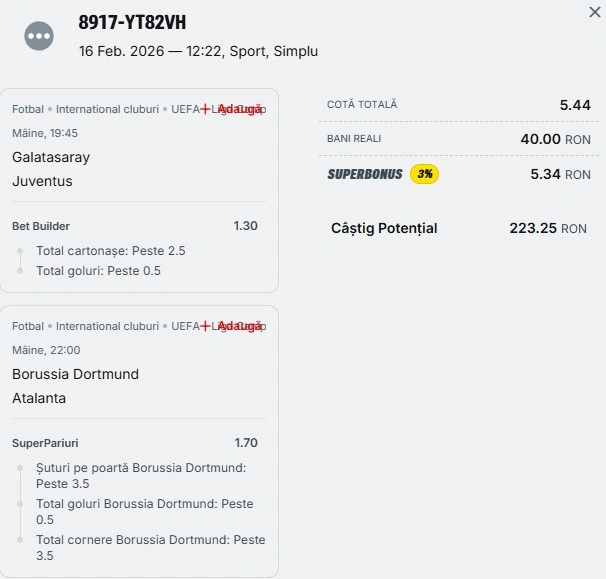This screenshot has width=606, height=579.
Task: Select the Șuturi pe poartă Borussia Dortmund selection
Action: [140, 475]
